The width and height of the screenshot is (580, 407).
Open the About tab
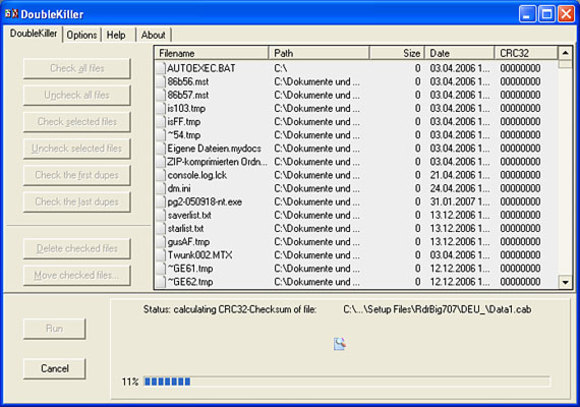coord(153,35)
